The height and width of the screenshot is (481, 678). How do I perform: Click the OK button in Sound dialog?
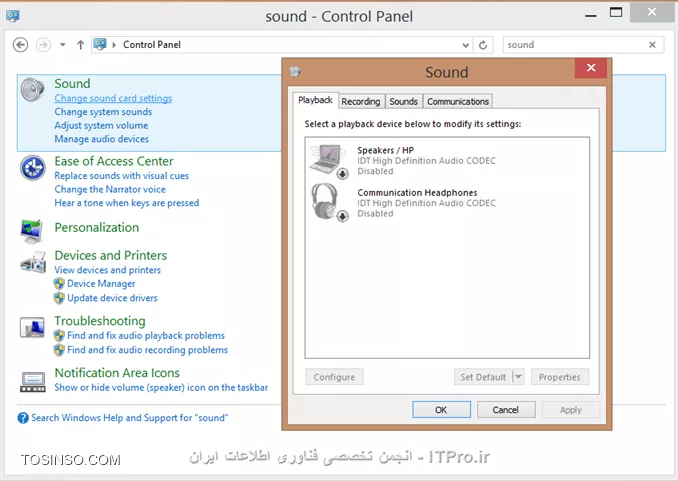(x=441, y=410)
